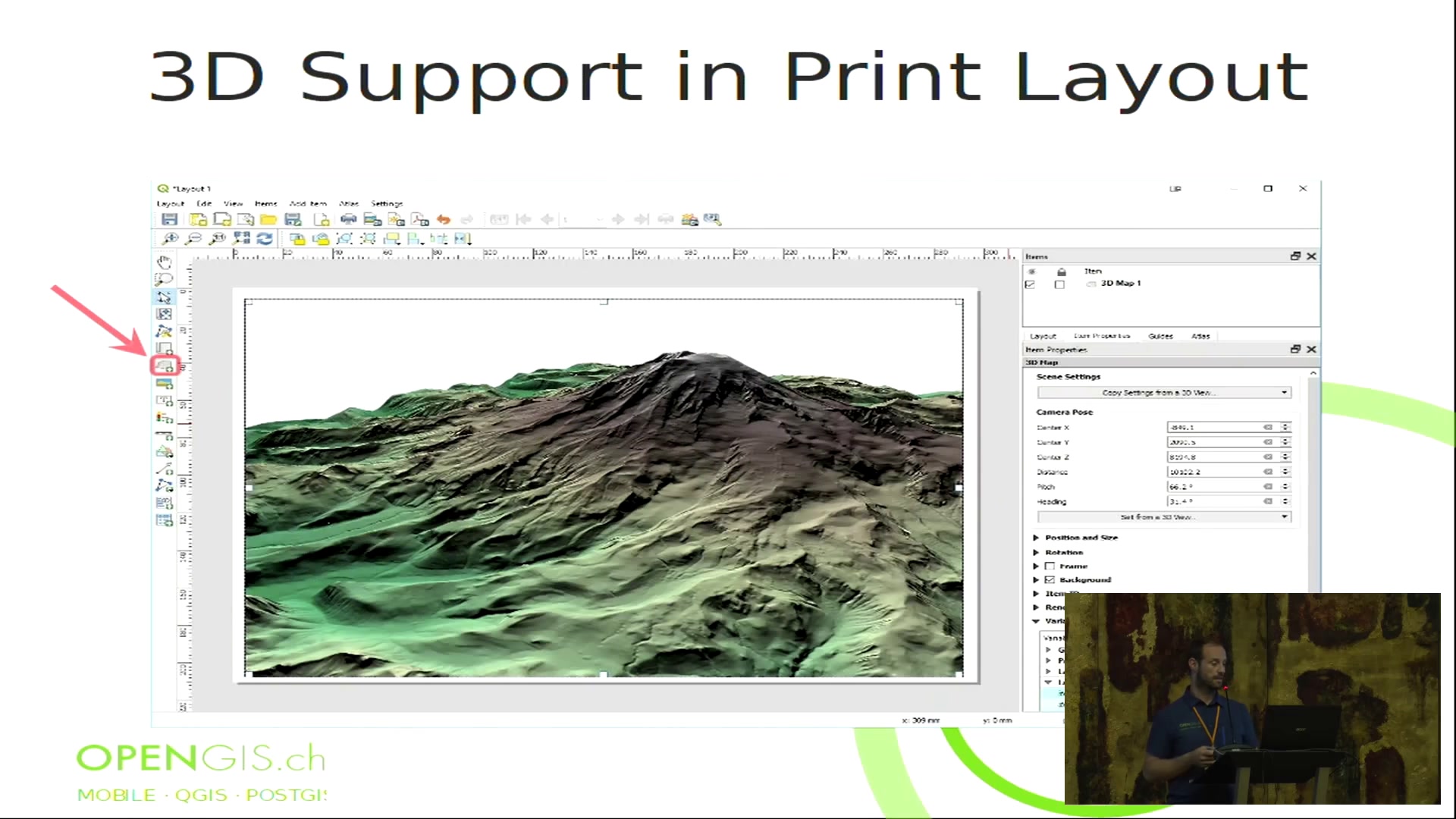Expand the Rotation section
The width and height of the screenshot is (1456, 819).
pos(1036,552)
